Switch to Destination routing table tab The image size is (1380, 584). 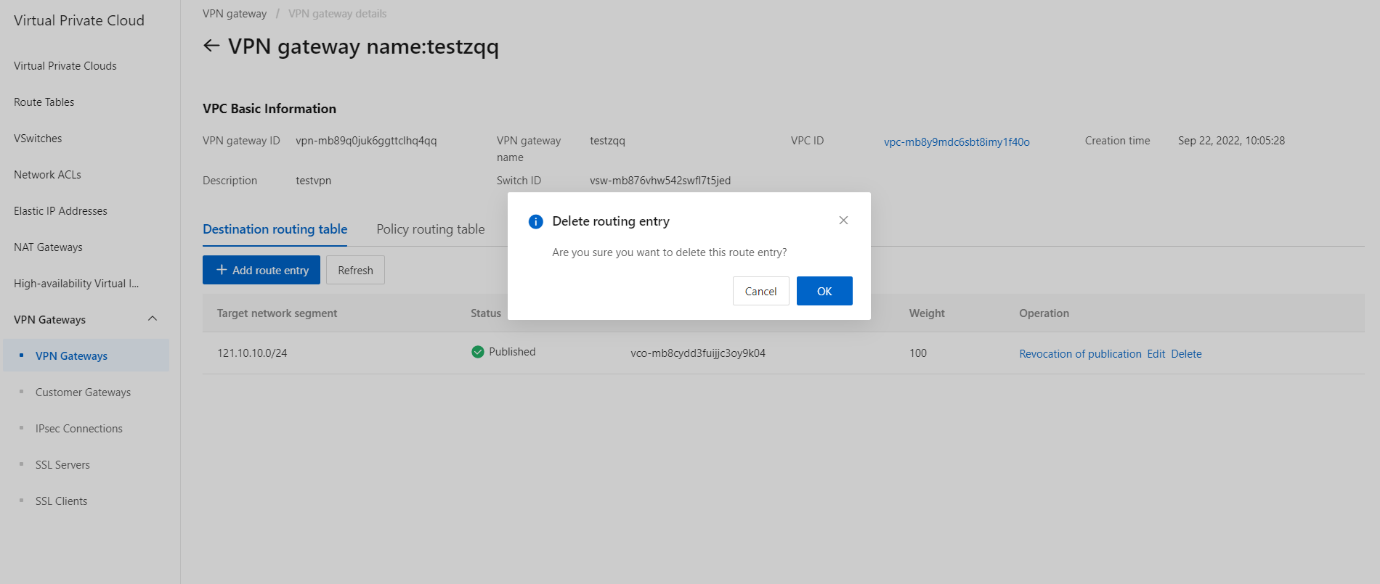pos(275,229)
